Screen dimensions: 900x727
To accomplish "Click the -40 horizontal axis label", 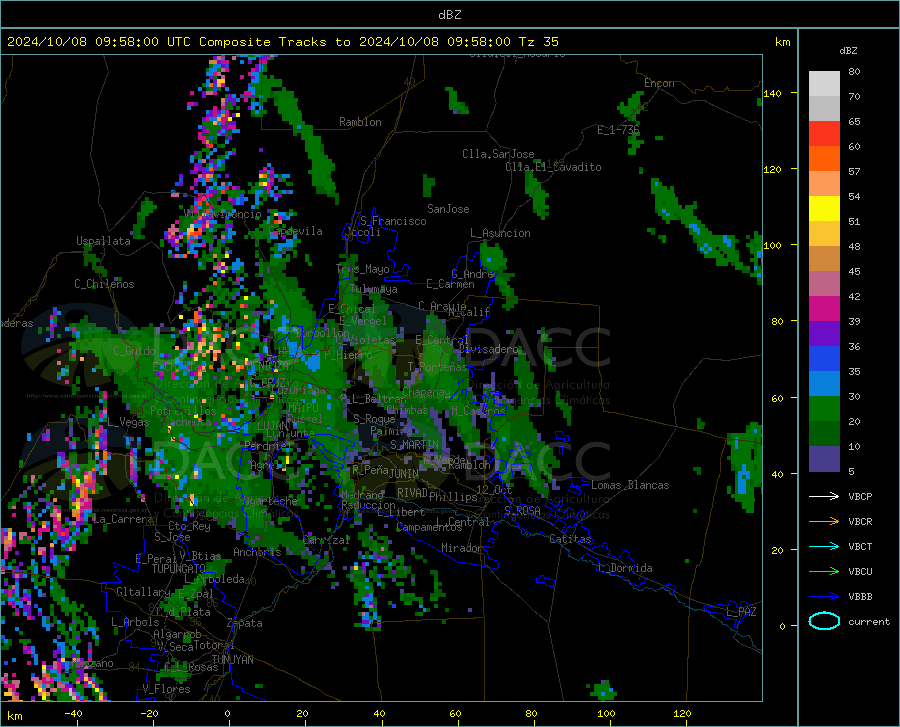I will 73,714.
